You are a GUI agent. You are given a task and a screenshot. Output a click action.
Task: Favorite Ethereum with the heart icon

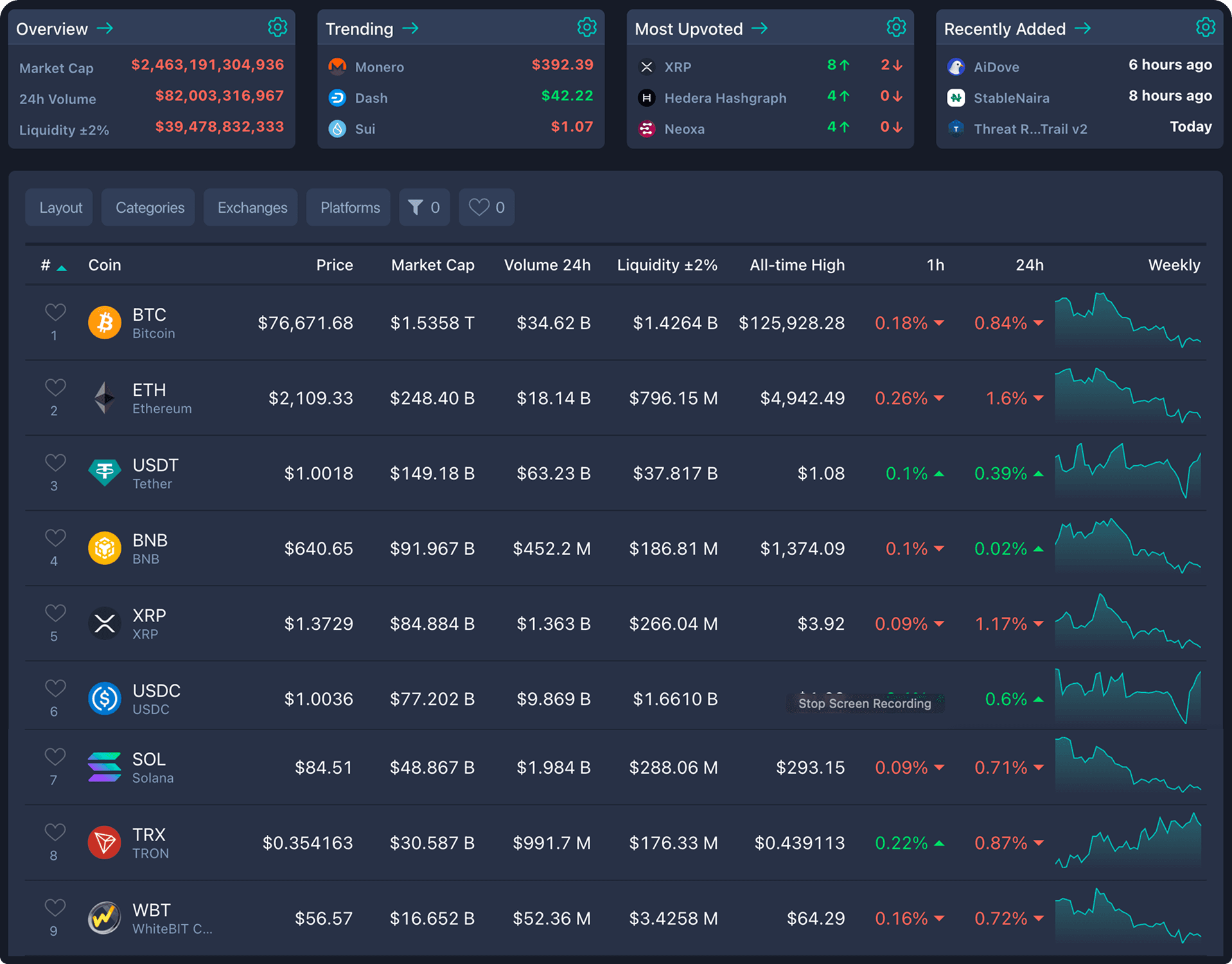[55, 388]
